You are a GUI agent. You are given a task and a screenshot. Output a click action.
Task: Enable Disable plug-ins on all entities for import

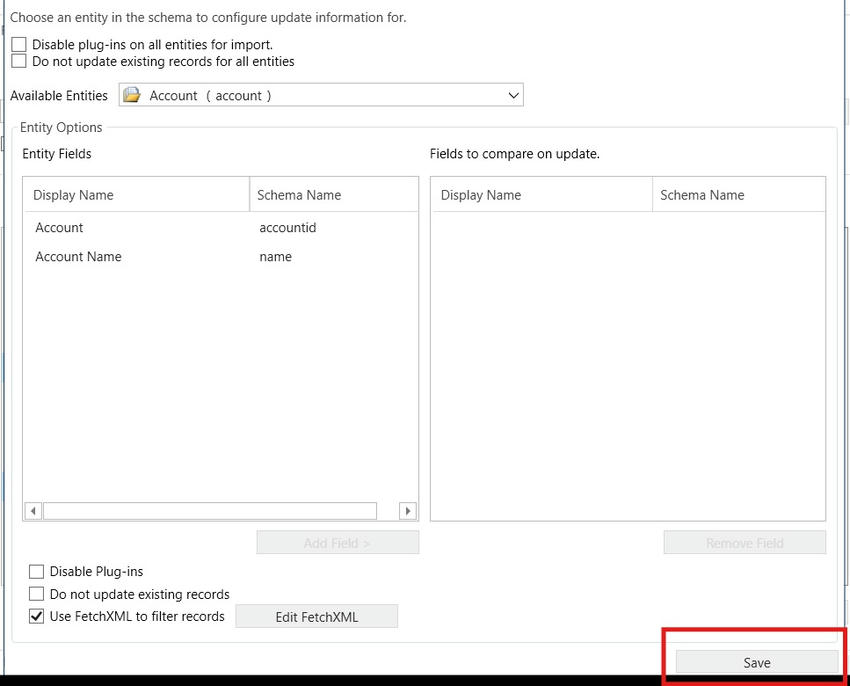tap(19, 44)
